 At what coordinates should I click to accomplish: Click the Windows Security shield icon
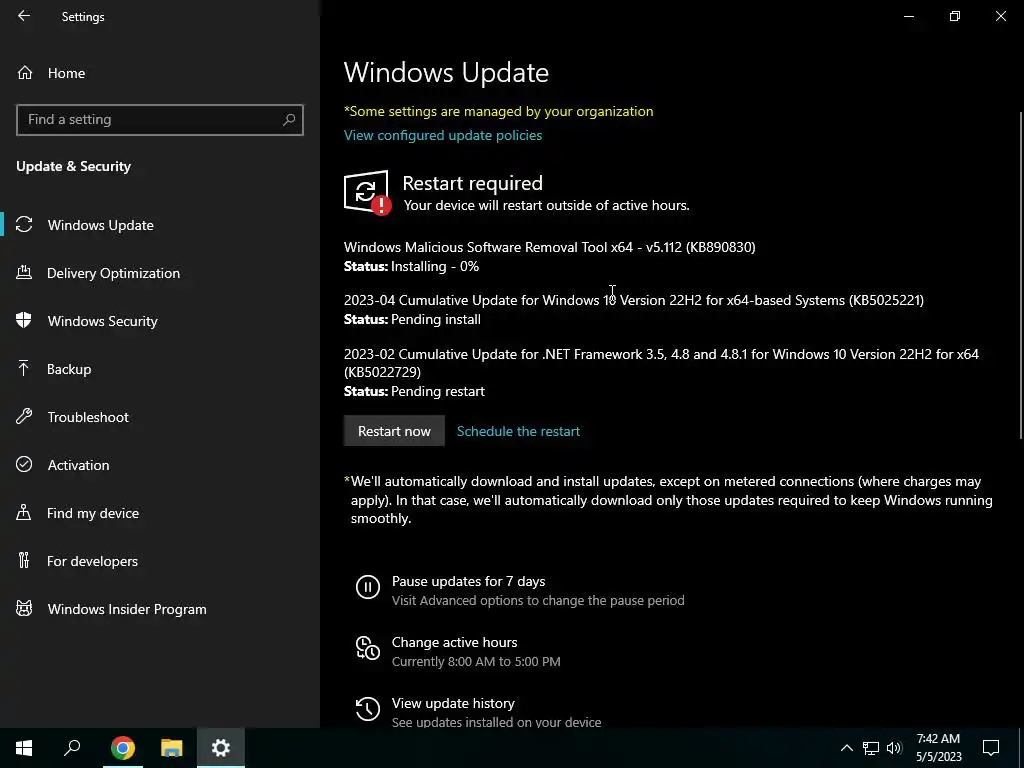click(24, 320)
